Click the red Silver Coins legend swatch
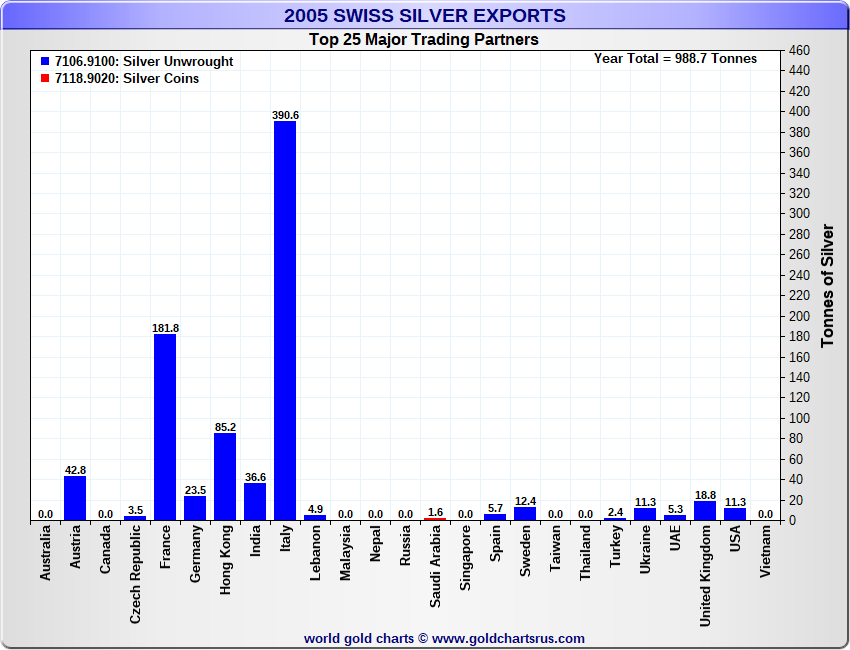The width and height of the screenshot is (850, 650). [45, 79]
